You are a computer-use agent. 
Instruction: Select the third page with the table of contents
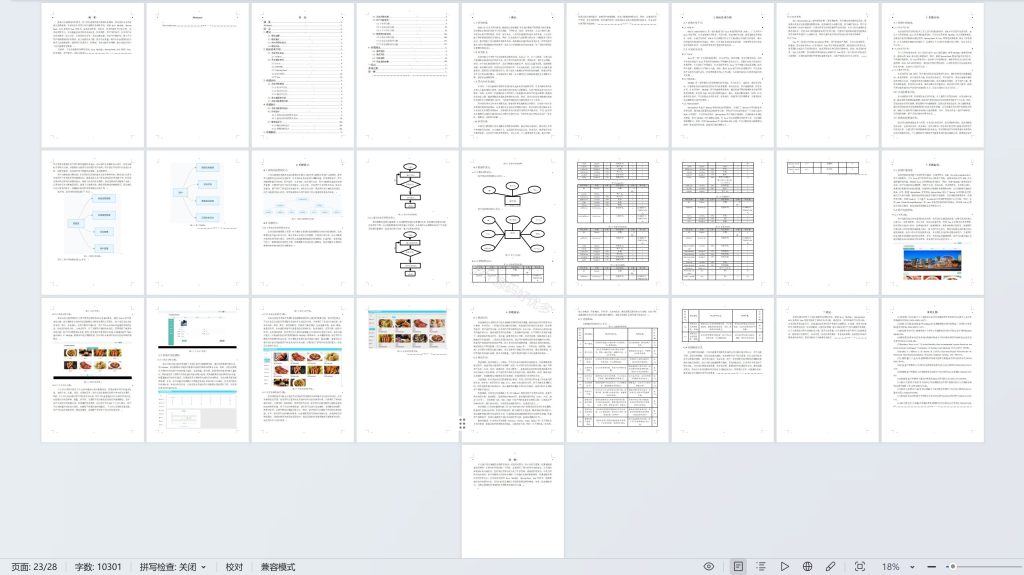tap(302, 75)
